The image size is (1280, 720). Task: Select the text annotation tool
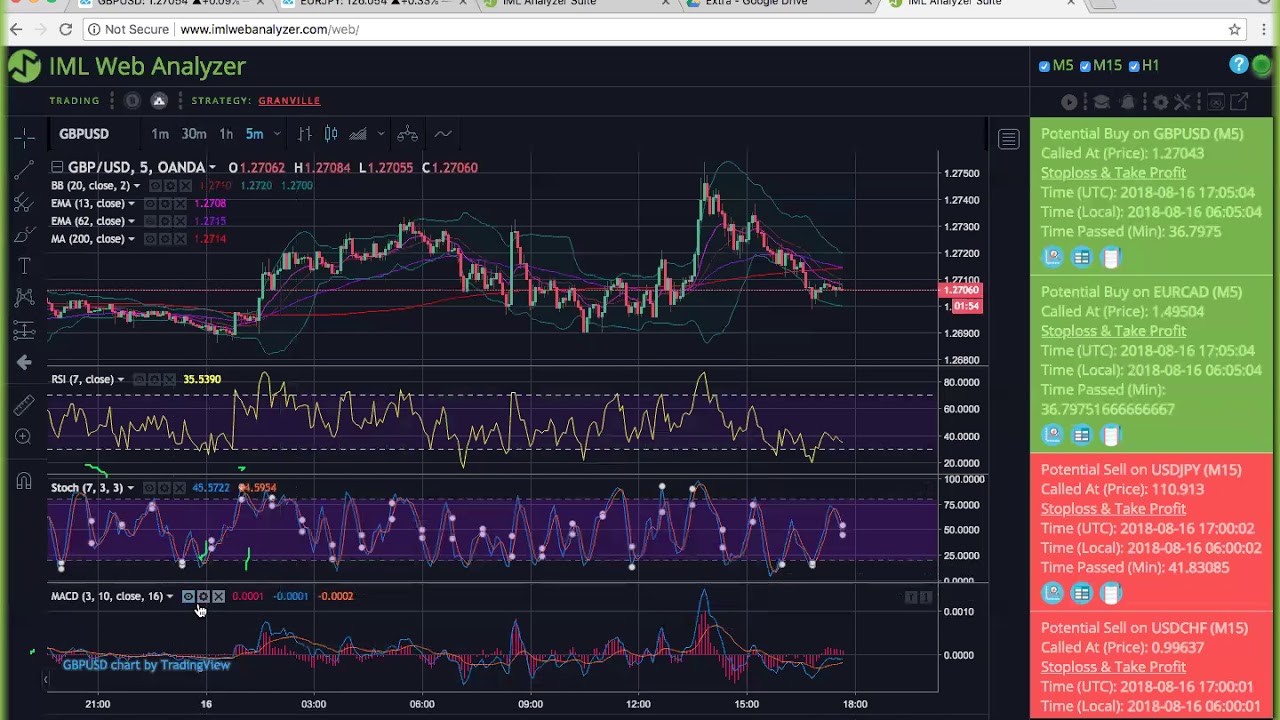(24, 266)
